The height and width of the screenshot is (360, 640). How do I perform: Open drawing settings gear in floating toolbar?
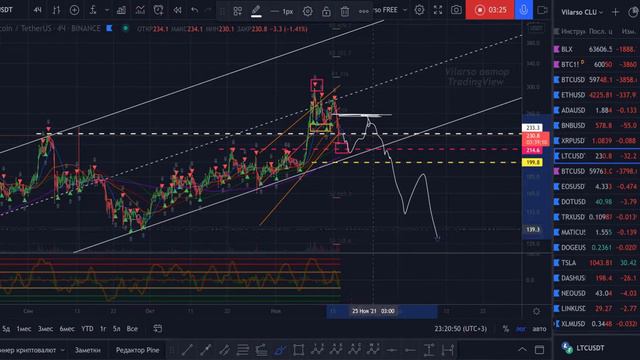pyautogui.click(x=307, y=11)
